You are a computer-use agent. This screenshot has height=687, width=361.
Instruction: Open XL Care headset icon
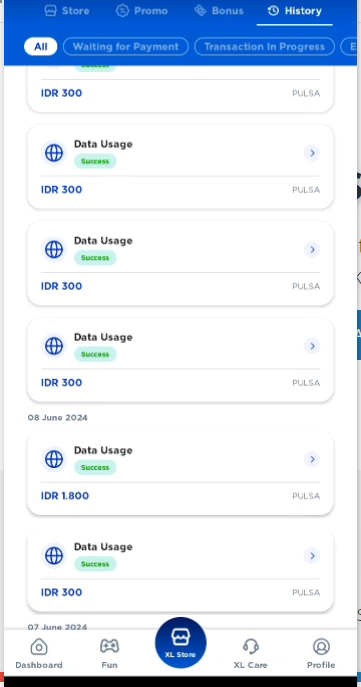point(250,646)
